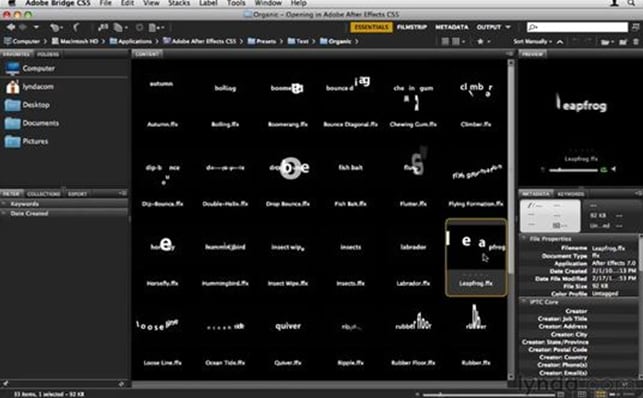Open the Sort Manually dropdown
The height and width of the screenshot is (398, 643).
532,41
